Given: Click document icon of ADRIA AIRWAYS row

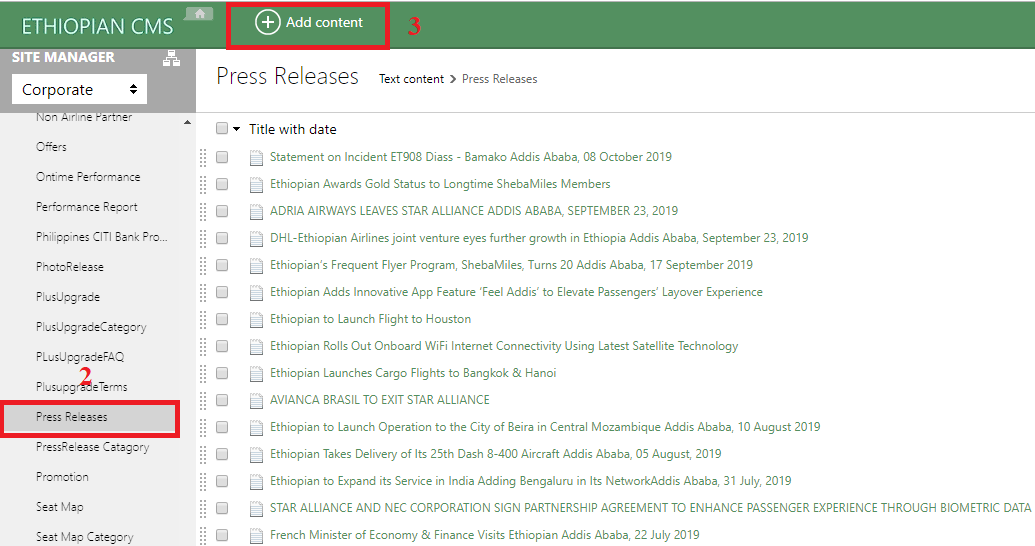Looking at the screenshot, I should (256, 212).
